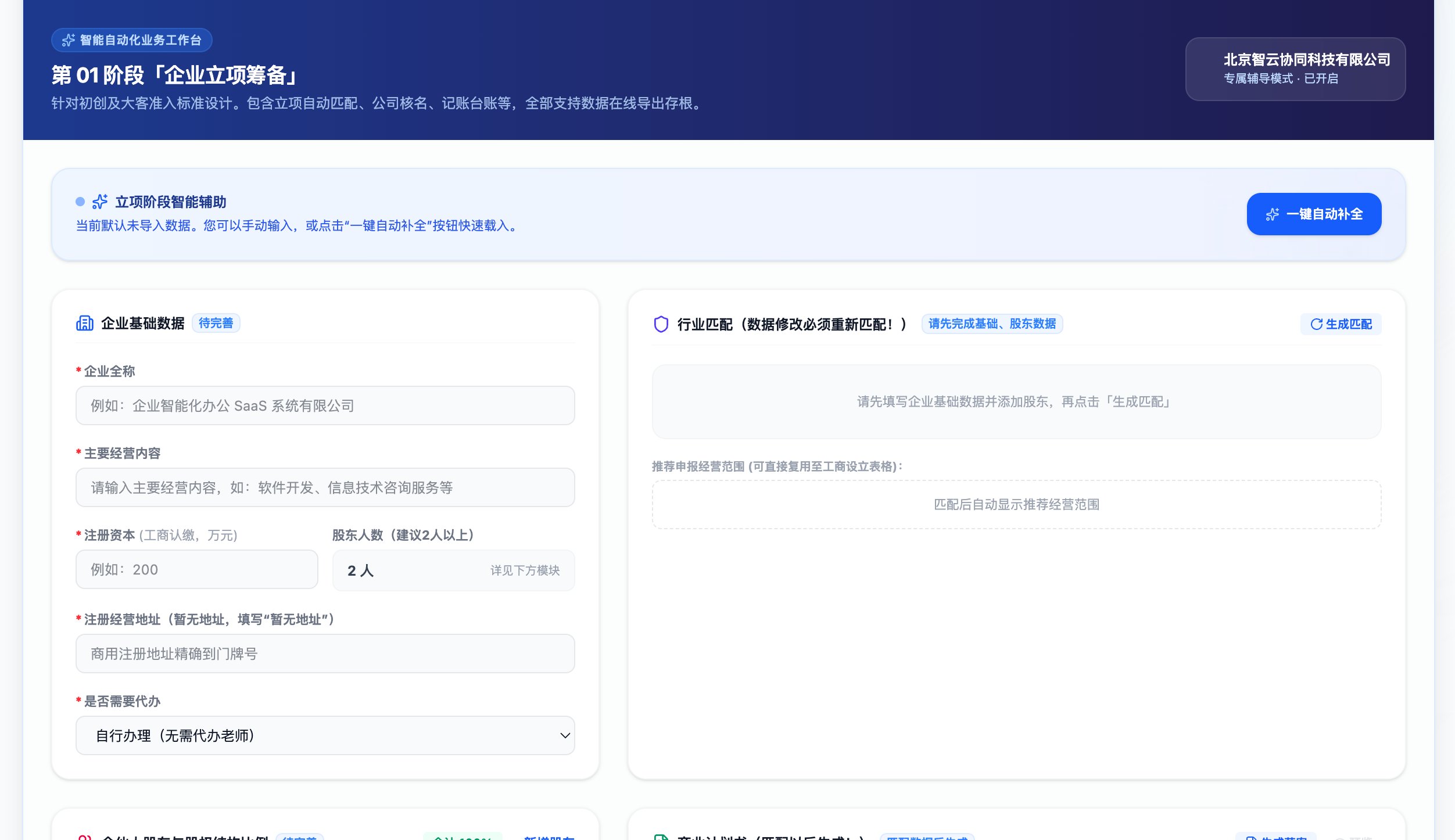This screenshot has height=840, width=1455.
Task: Click the building icon next to 企业基础数据
Action: [85, 323]
